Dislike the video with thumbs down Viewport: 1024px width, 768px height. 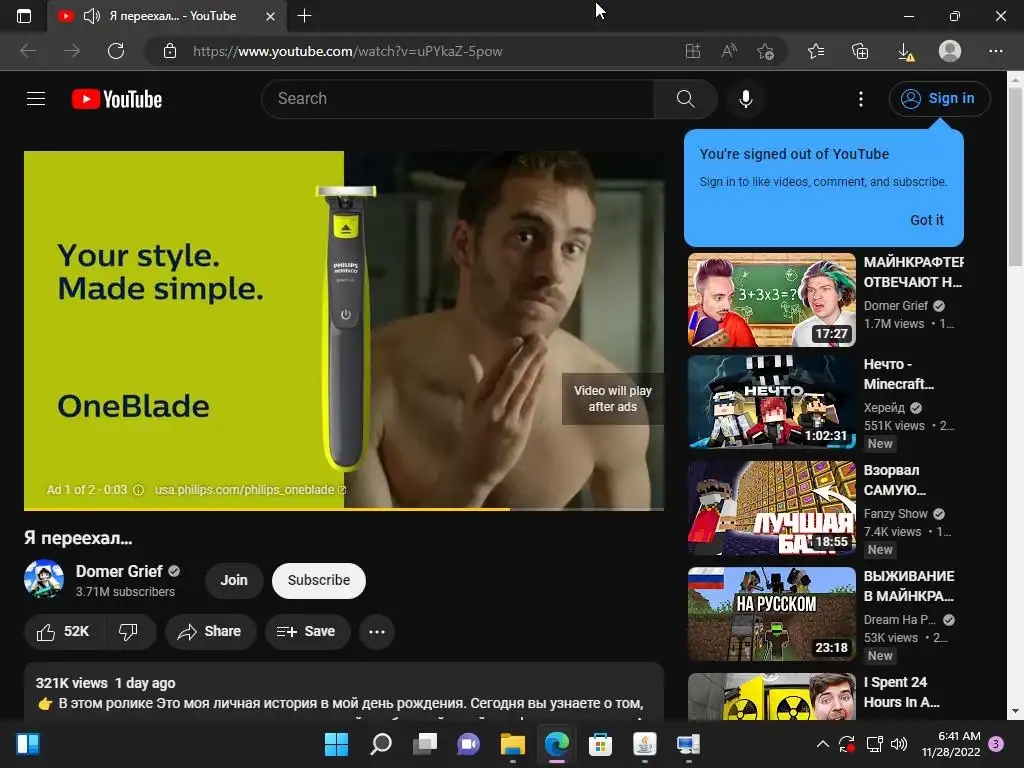pyautogui.click(x=128, y=632)
